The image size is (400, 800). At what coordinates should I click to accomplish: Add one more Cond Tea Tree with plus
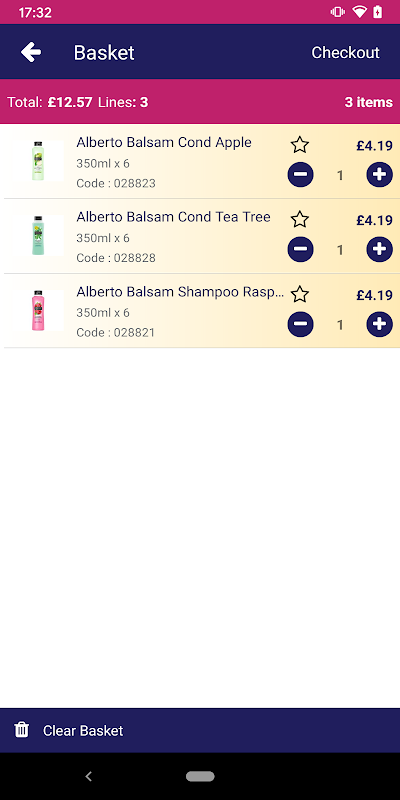[380, 249]
